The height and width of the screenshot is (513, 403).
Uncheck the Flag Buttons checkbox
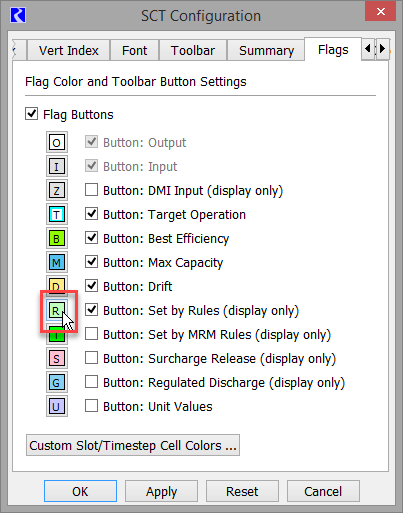tap(31, 114)
